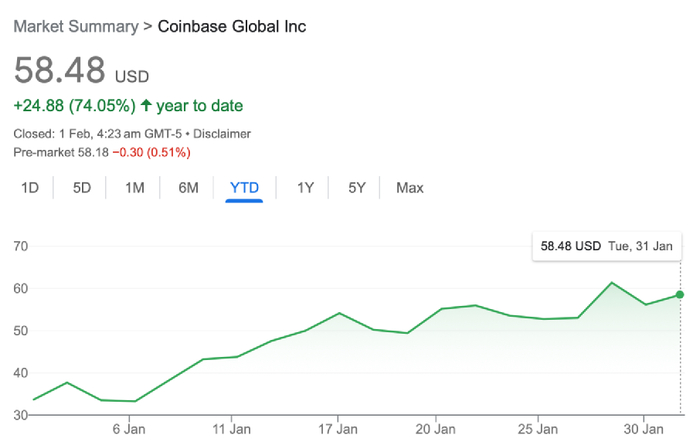Click the active YTD tab
The width and height of the screenshot is (700, 445).
click(x=244, y=187)
